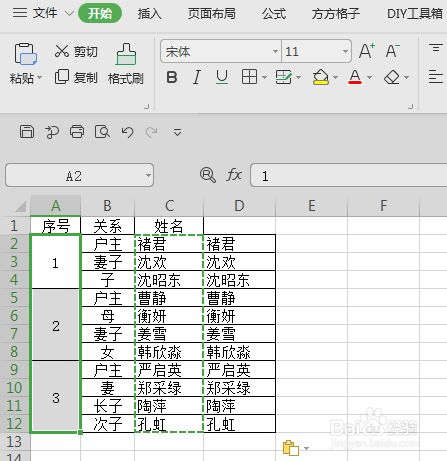
Task: Click the table style draw-border icon
Action: 283,77
